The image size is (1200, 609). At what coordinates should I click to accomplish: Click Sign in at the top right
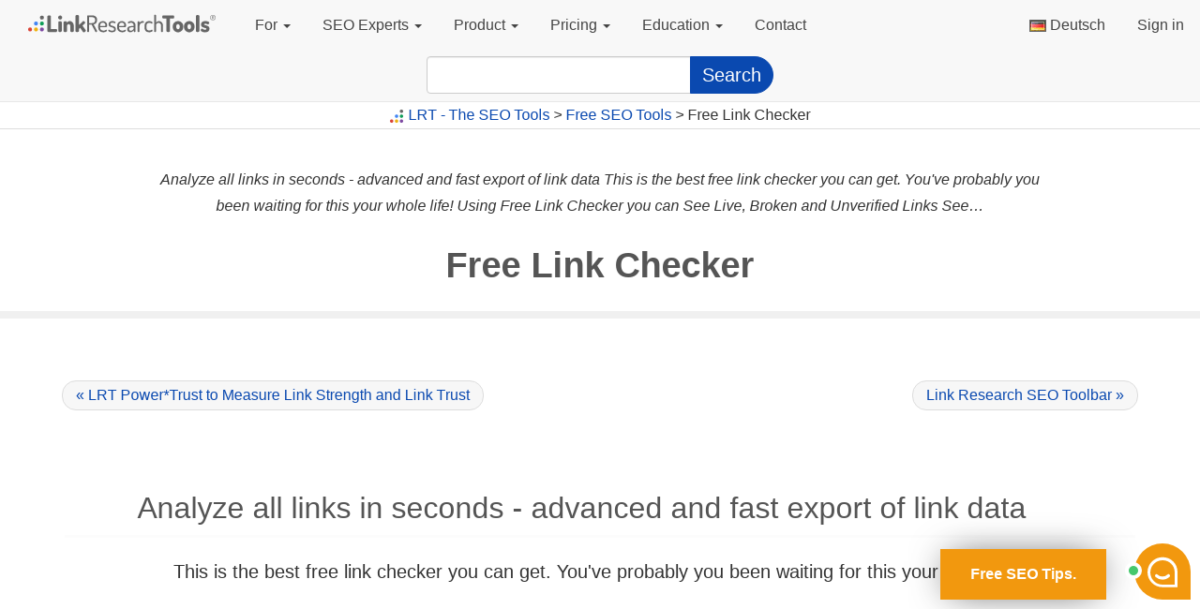[x=1159, y=24]
